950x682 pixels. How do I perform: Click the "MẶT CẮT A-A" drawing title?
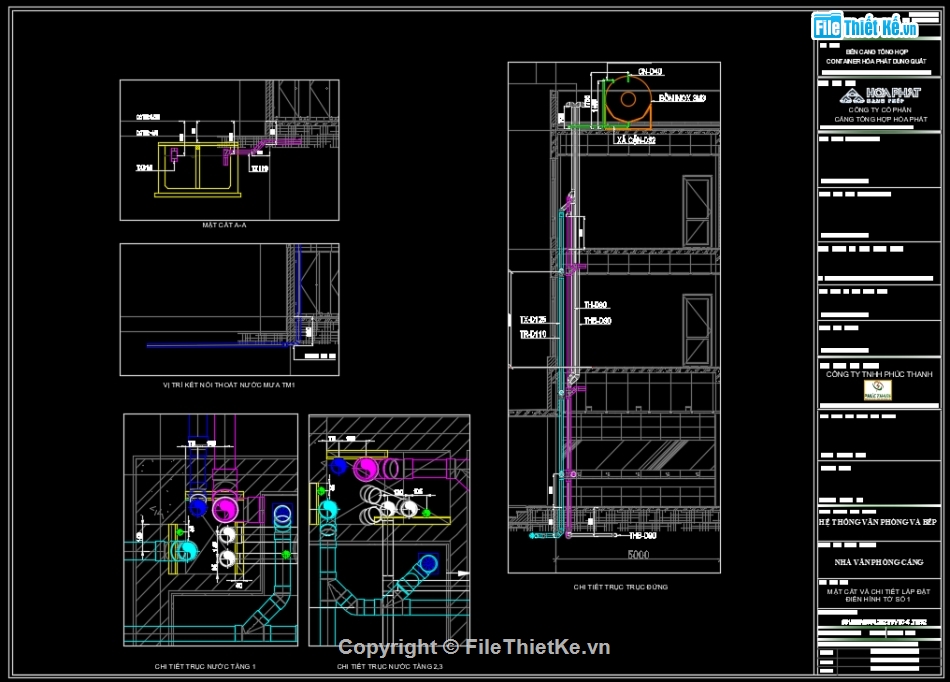coord(224,226)
